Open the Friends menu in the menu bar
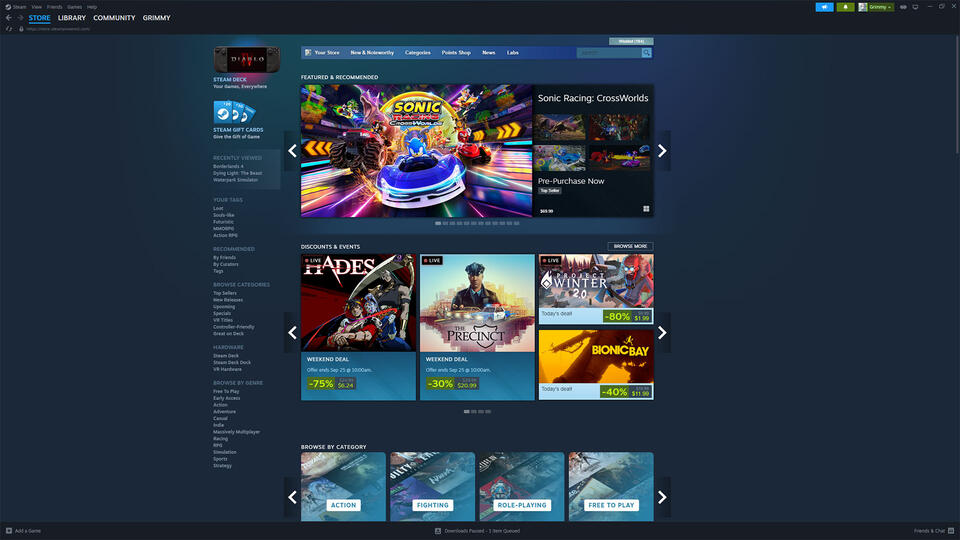This screenshot has width=960, height=540. click(54, 7)
